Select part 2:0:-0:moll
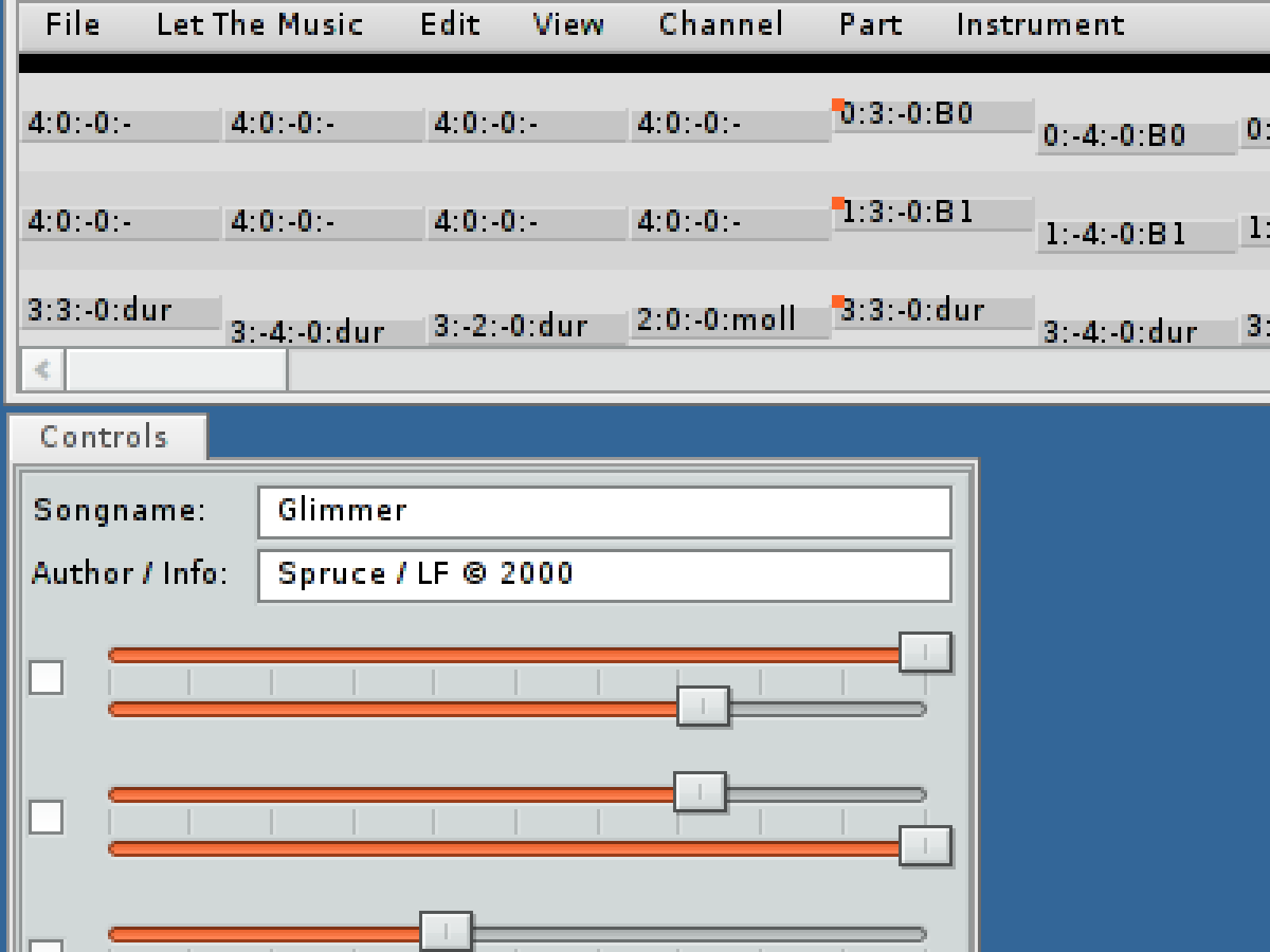Viewport: 1270px width, 952px height. coord(730,321)
